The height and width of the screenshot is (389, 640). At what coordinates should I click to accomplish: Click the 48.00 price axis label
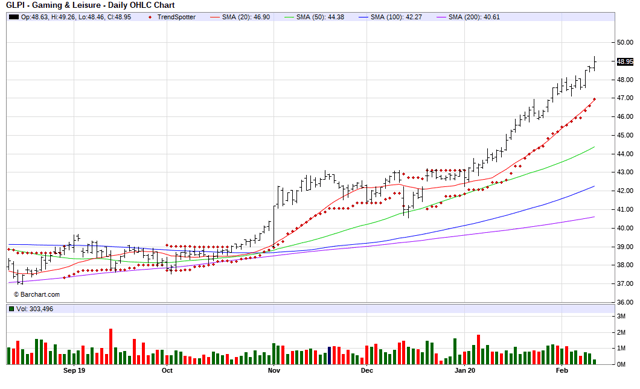tap(625, 80)
